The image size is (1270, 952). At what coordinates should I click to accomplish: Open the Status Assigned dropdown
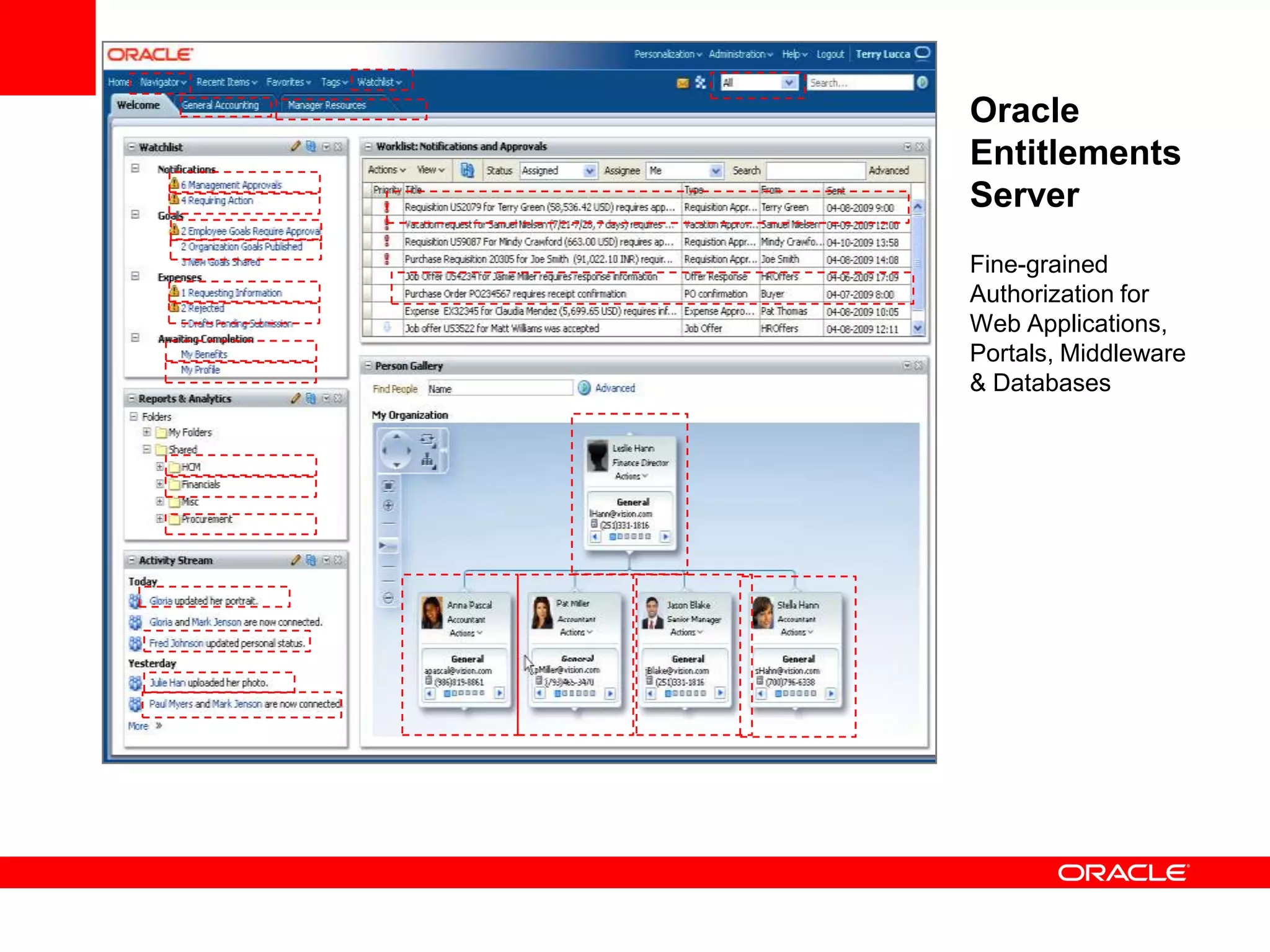(x=590, y=170)
